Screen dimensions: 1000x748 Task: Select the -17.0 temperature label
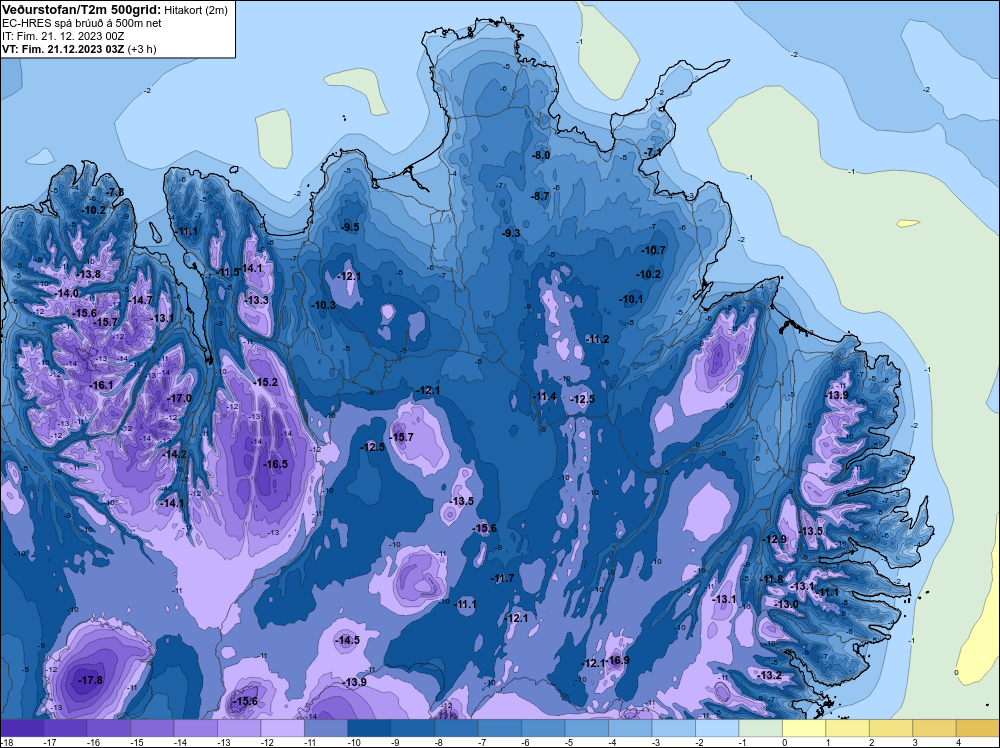179,399
